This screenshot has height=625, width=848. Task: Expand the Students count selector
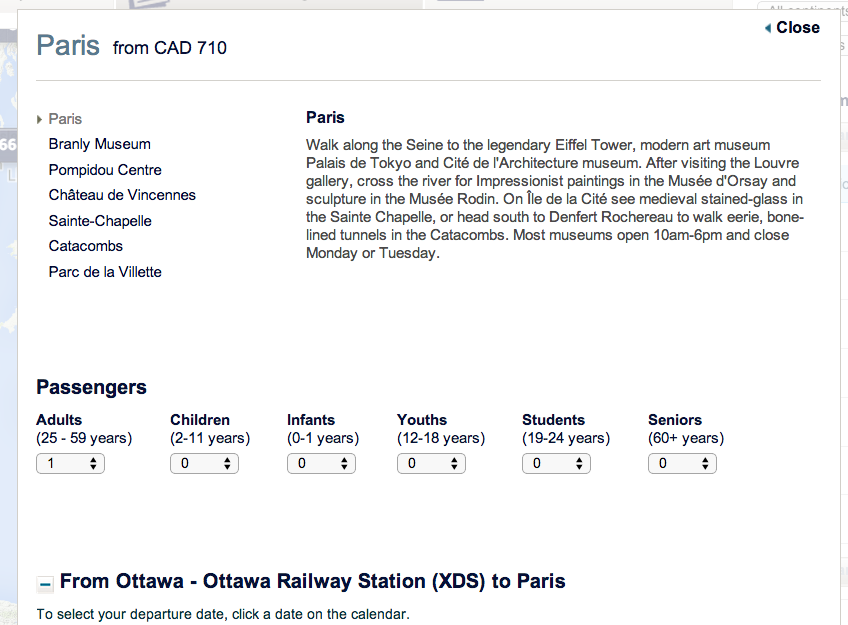tap(556, 463)
